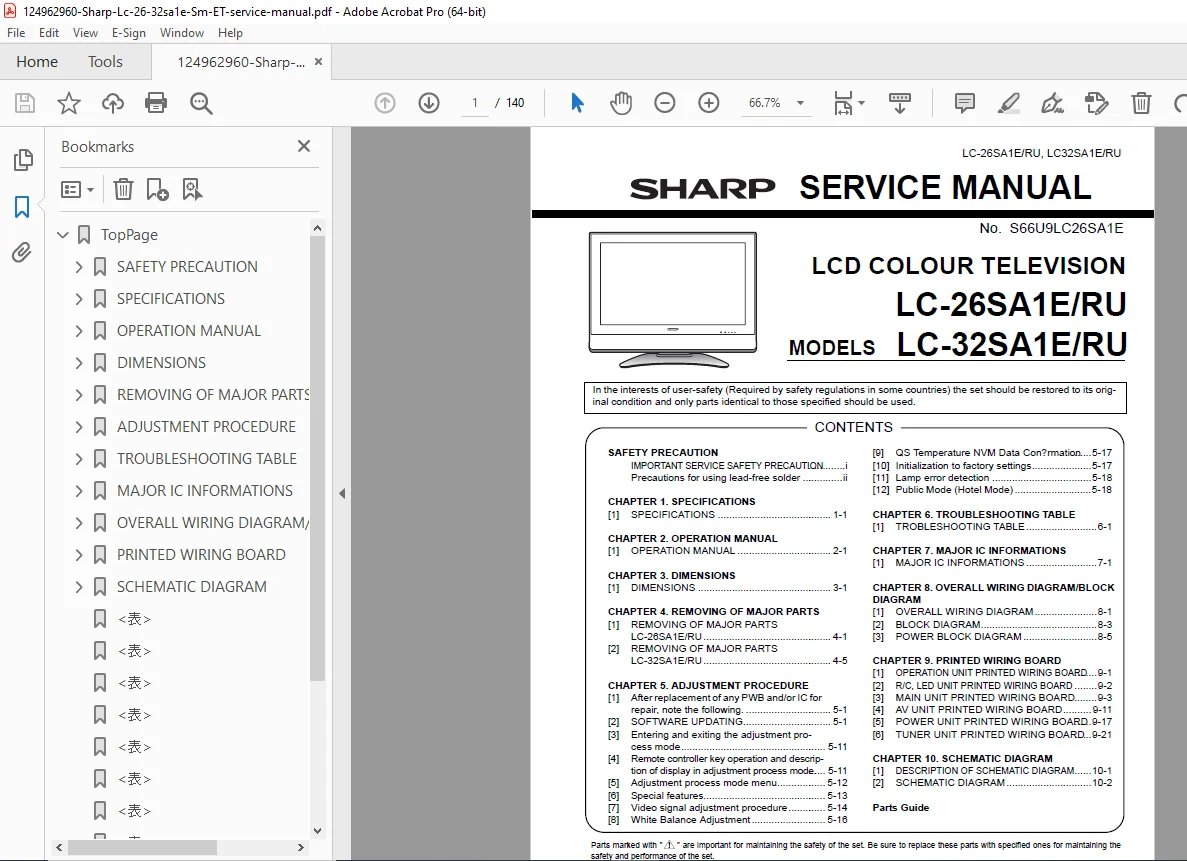Select the REMOVING OF MAJOR PARTS bookmark
The height and width of the screenshot is (861, 1187).
[x=213, y=395]
